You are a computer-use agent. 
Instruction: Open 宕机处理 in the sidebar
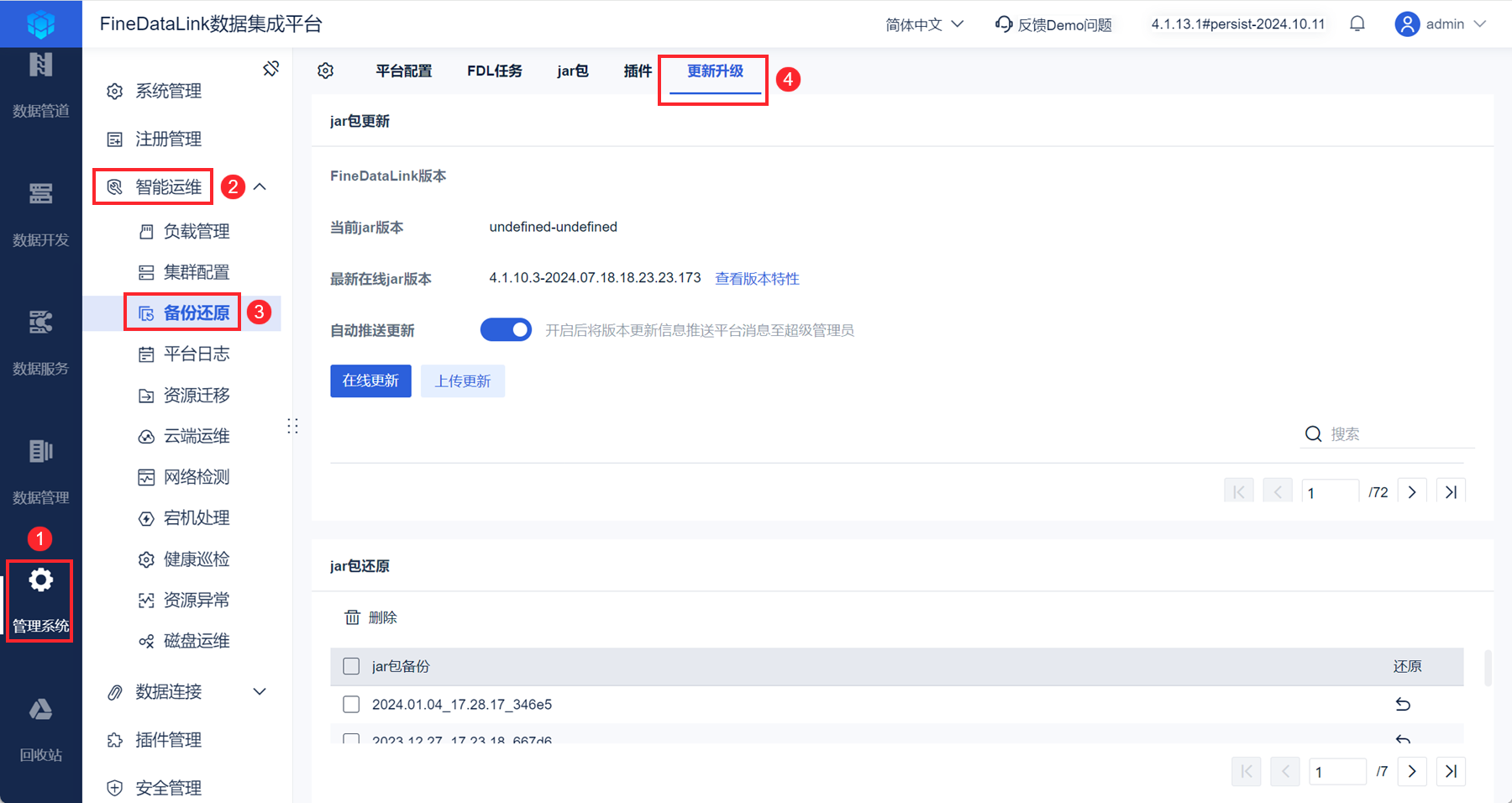click(x=197, y=518)
